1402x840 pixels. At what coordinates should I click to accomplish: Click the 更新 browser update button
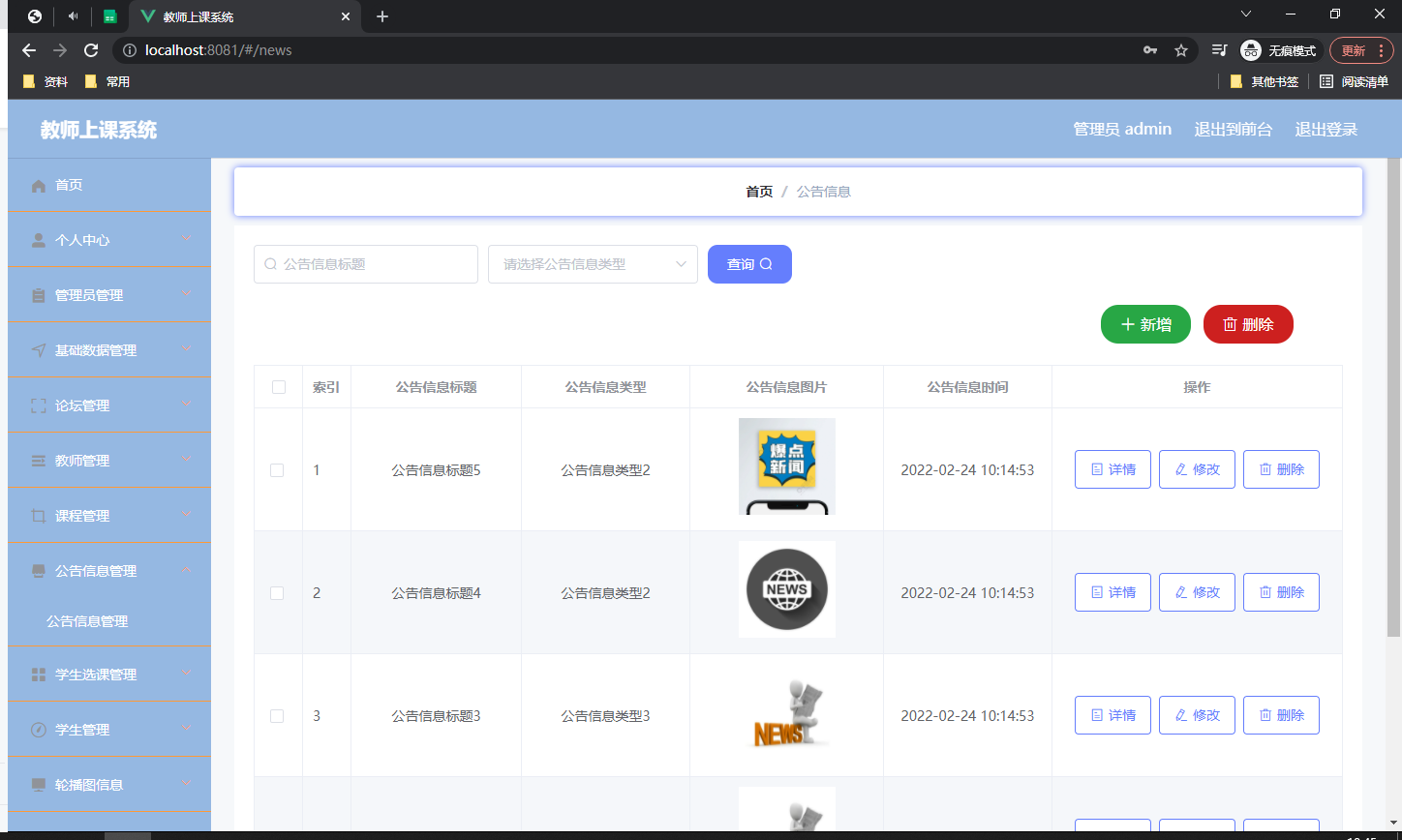[1361, 50]
